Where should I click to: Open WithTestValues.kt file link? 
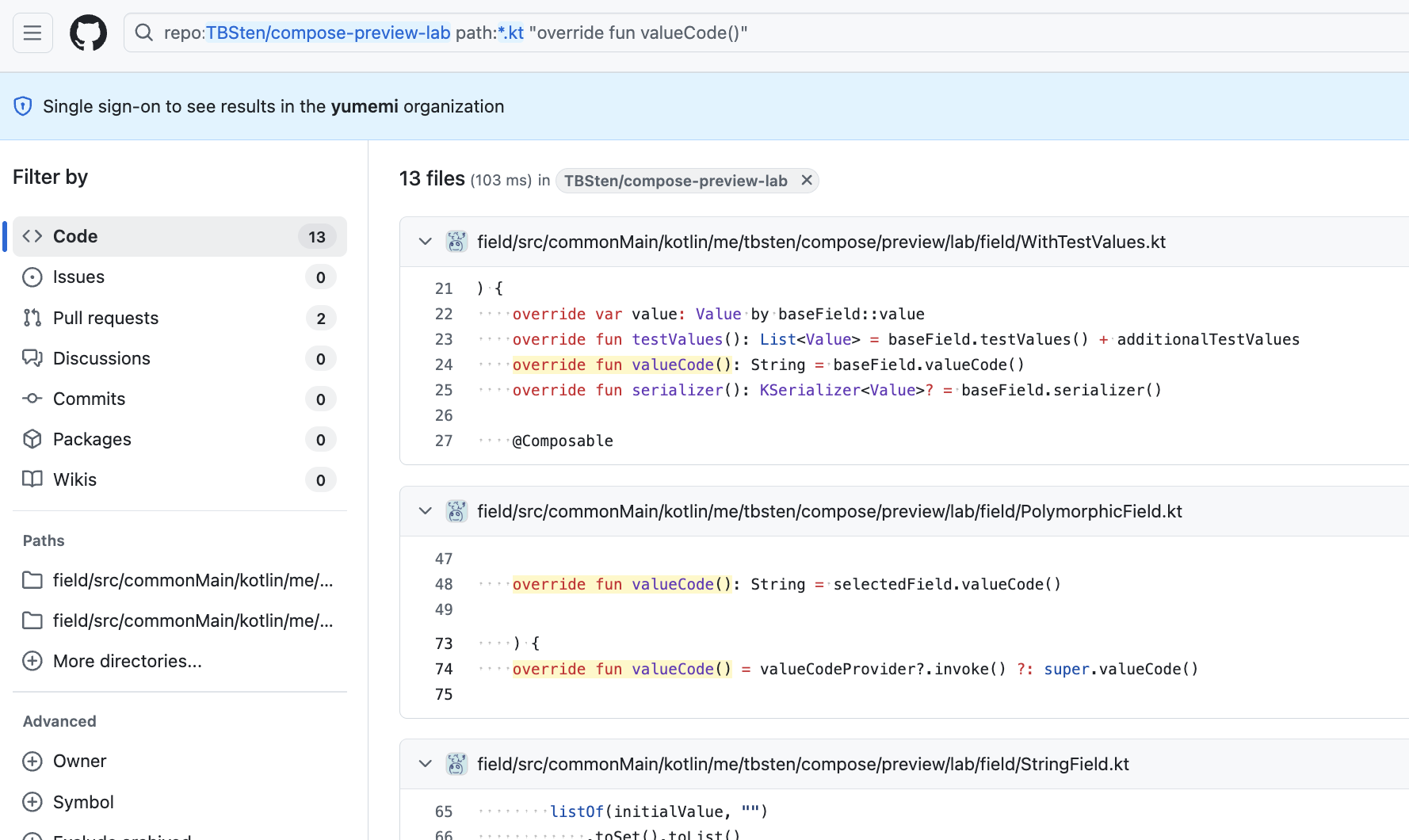pyautogui.click(x=821, y=242)
